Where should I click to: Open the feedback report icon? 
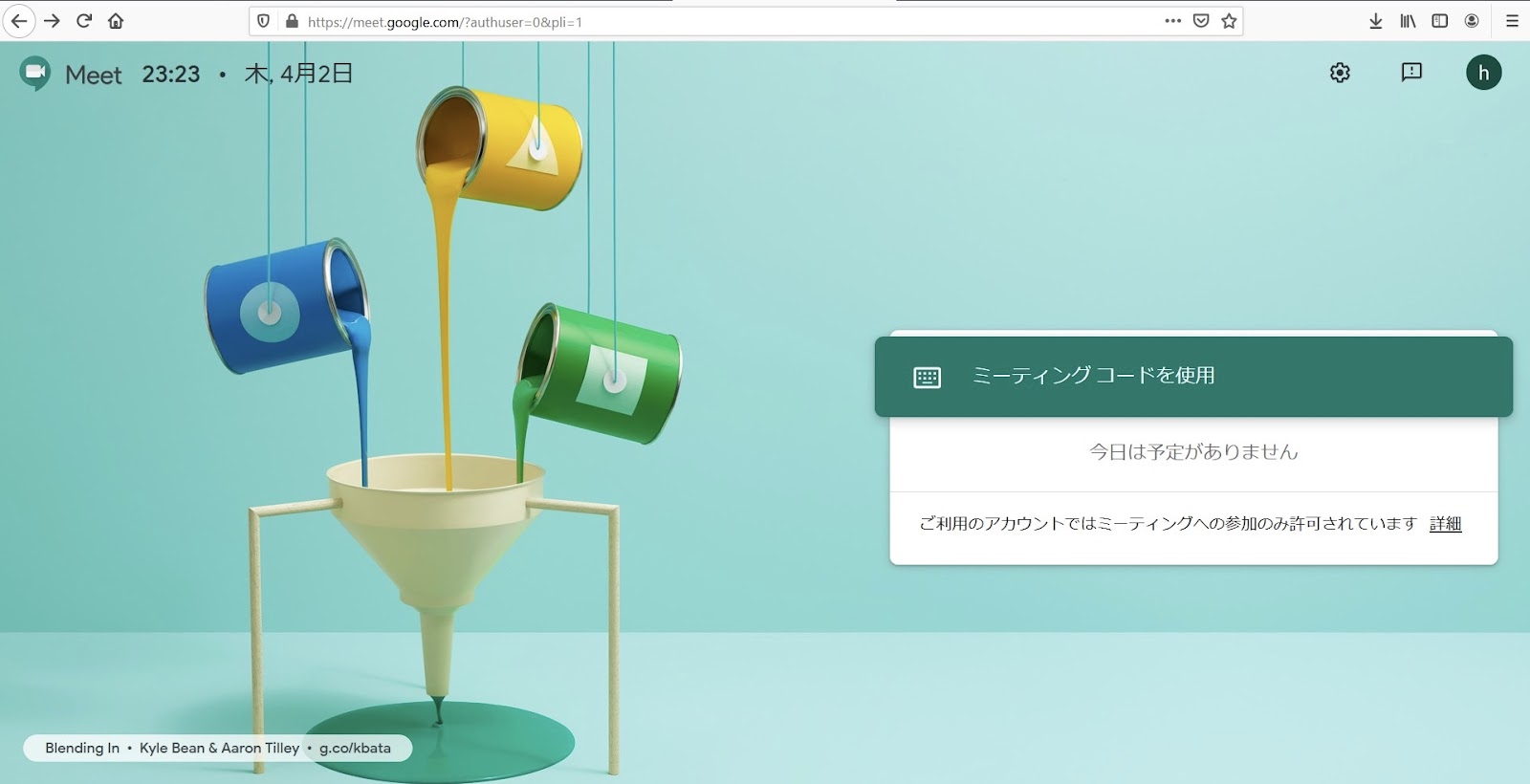click(1411, 73)
